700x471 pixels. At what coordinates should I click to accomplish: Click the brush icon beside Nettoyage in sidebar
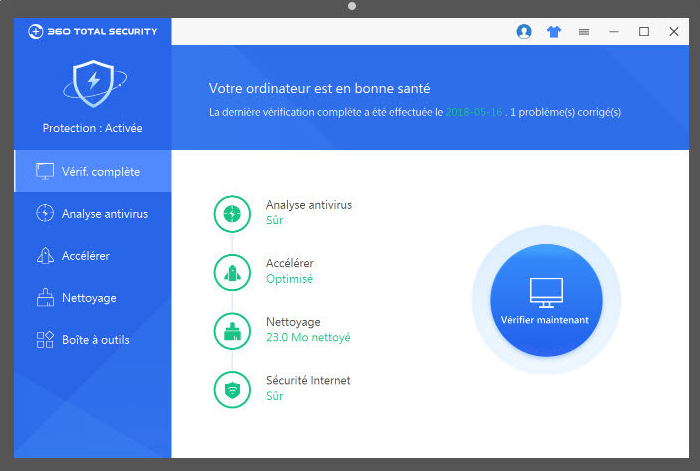[x=45, y=297]
